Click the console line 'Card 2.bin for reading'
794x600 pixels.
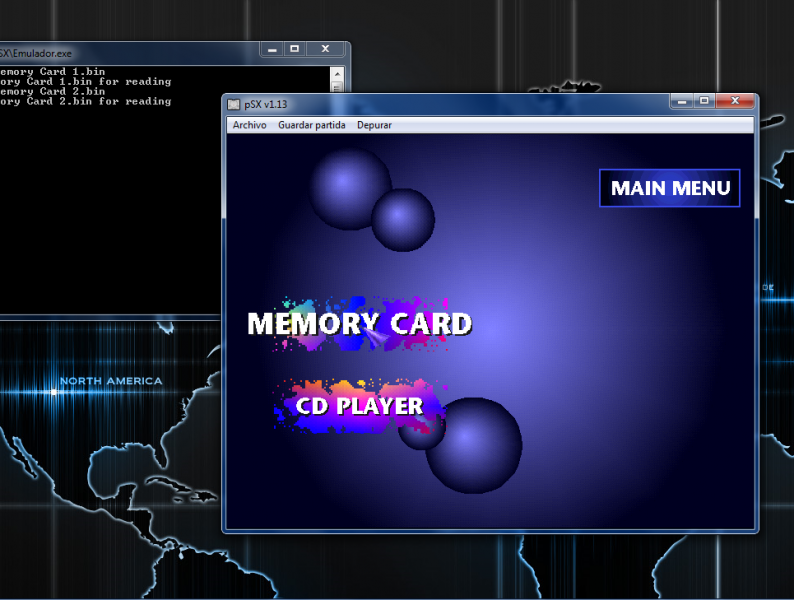click(x=86, y=101)
